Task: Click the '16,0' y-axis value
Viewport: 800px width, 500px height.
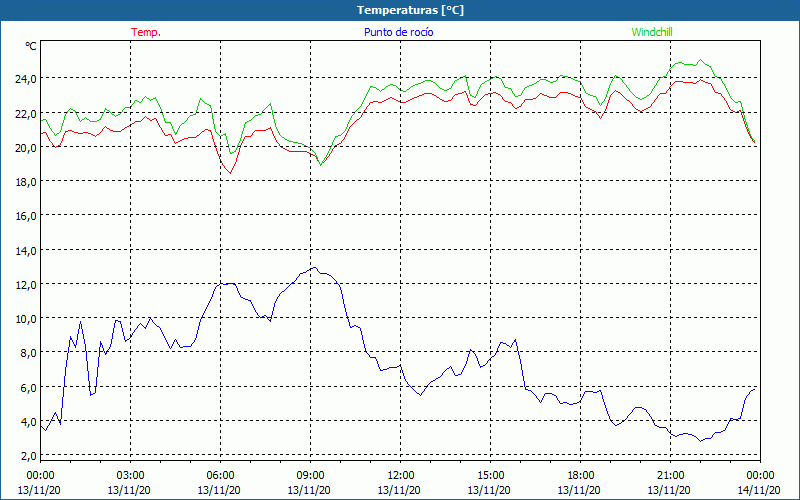Action: [26, 216]
